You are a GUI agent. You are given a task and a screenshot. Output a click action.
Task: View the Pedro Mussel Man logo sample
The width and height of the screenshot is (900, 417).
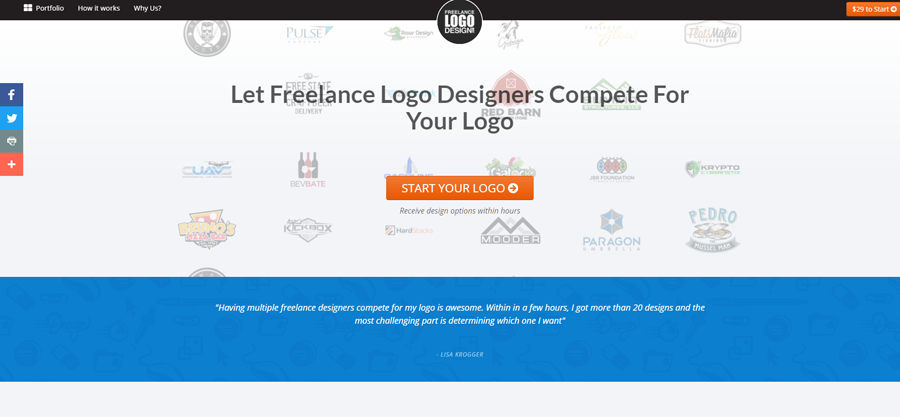712,229
